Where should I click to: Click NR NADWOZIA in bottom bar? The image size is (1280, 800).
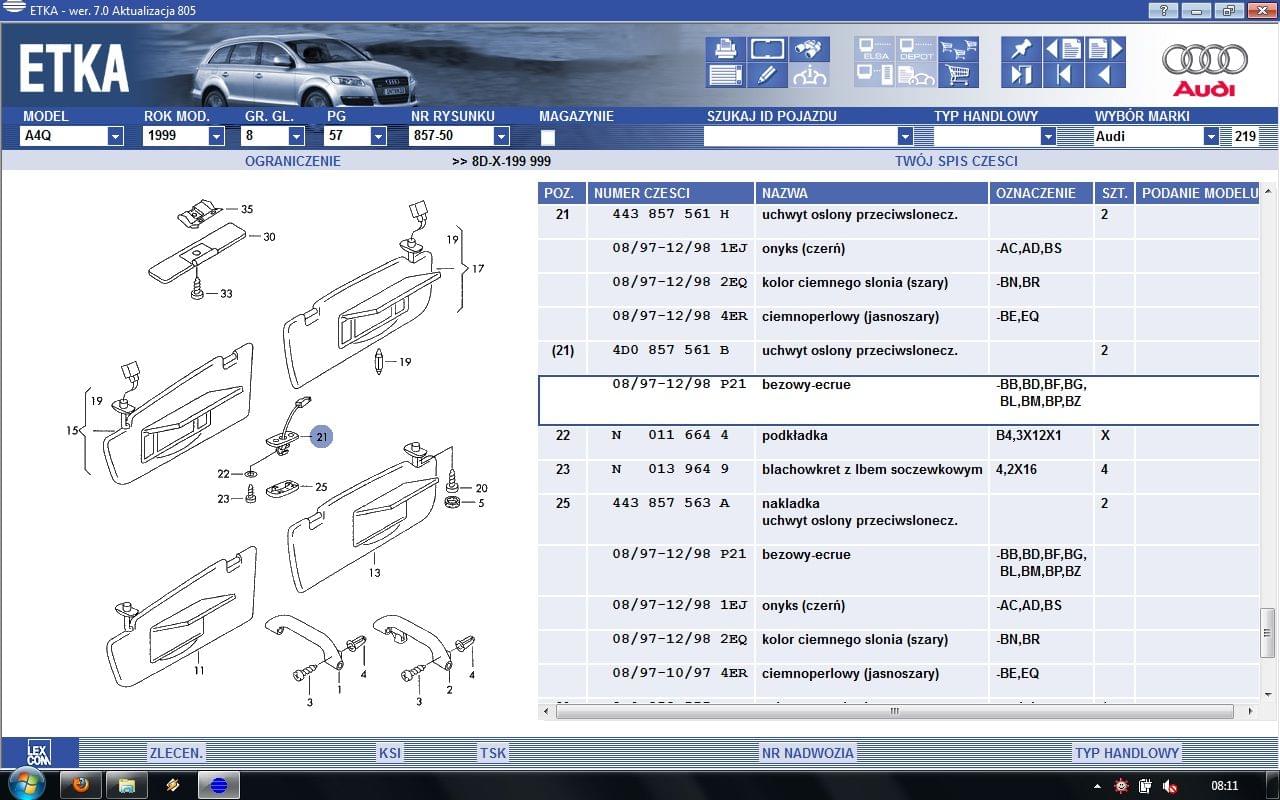coord(808,753)
